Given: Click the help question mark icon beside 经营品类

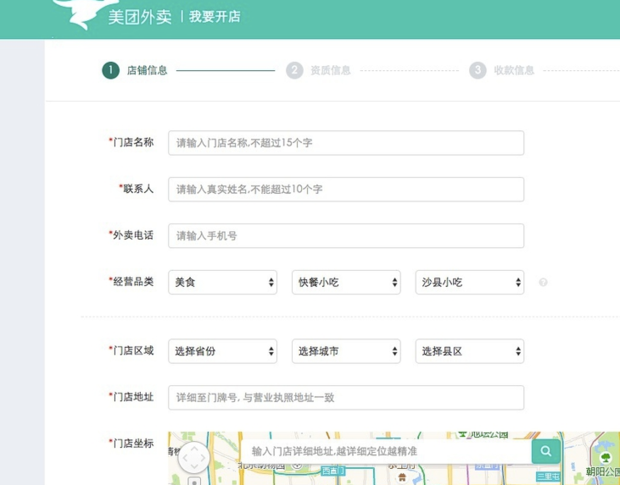Looking at the screenshot, I should pyautogui.click(x=543, y=282).
